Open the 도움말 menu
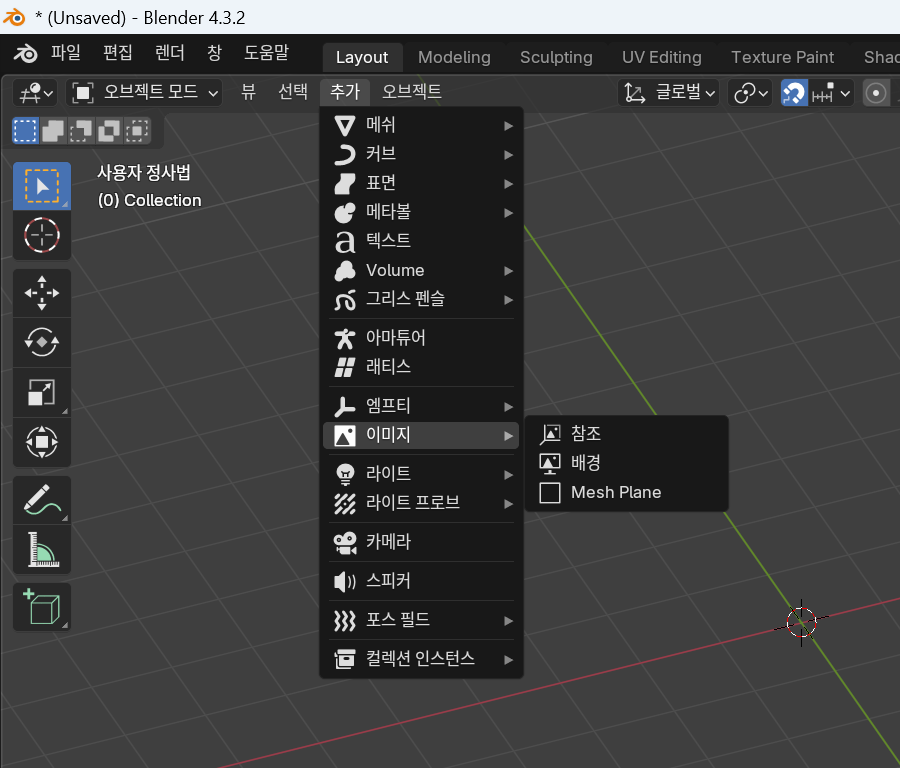Image resolution: width=900 pixels, height=768 pixels. (266, 53)
